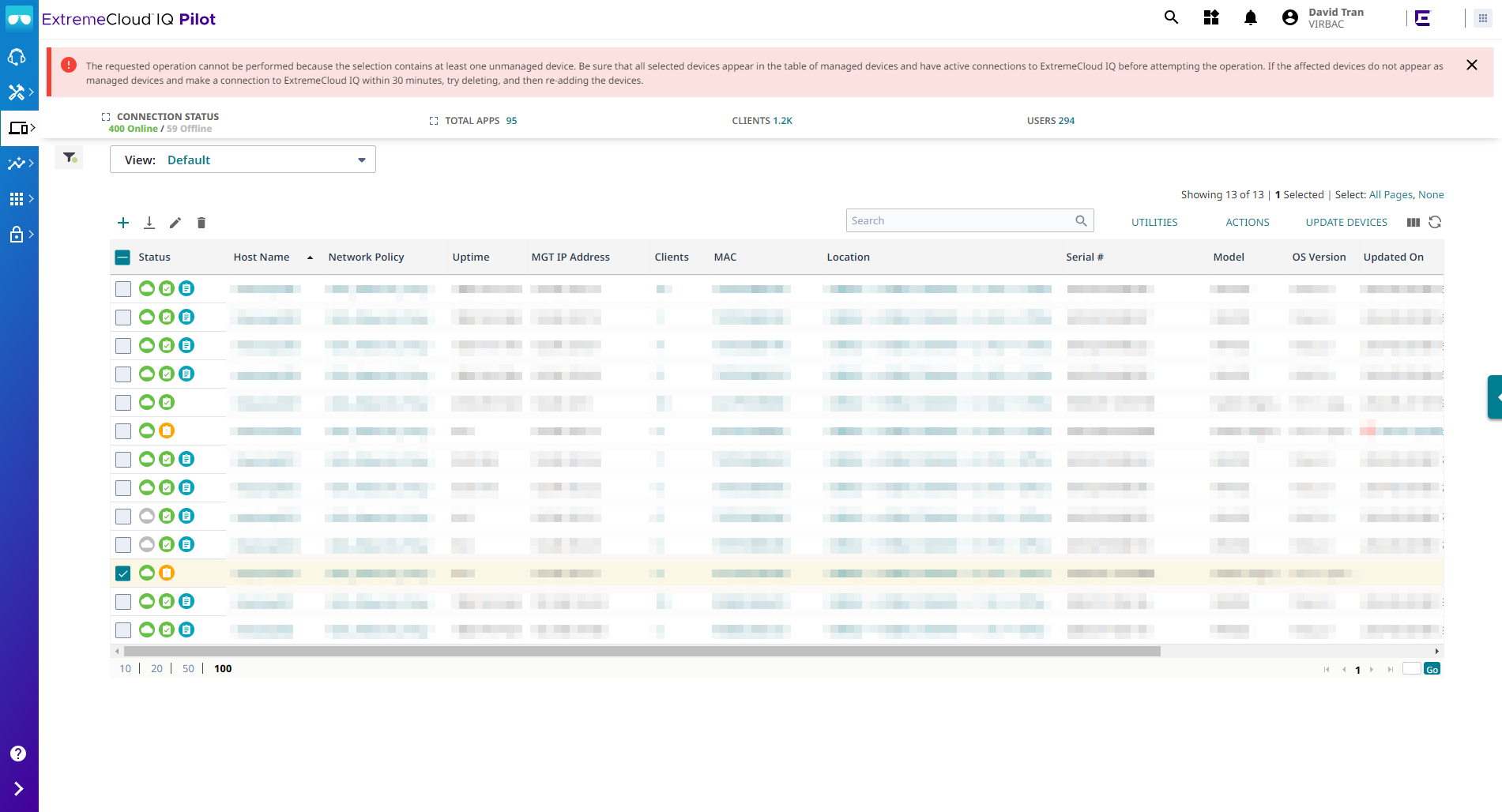Viewport: 1502px width, 812px height.
Task: Click the pencil edit icon
Action: (175, 223)
